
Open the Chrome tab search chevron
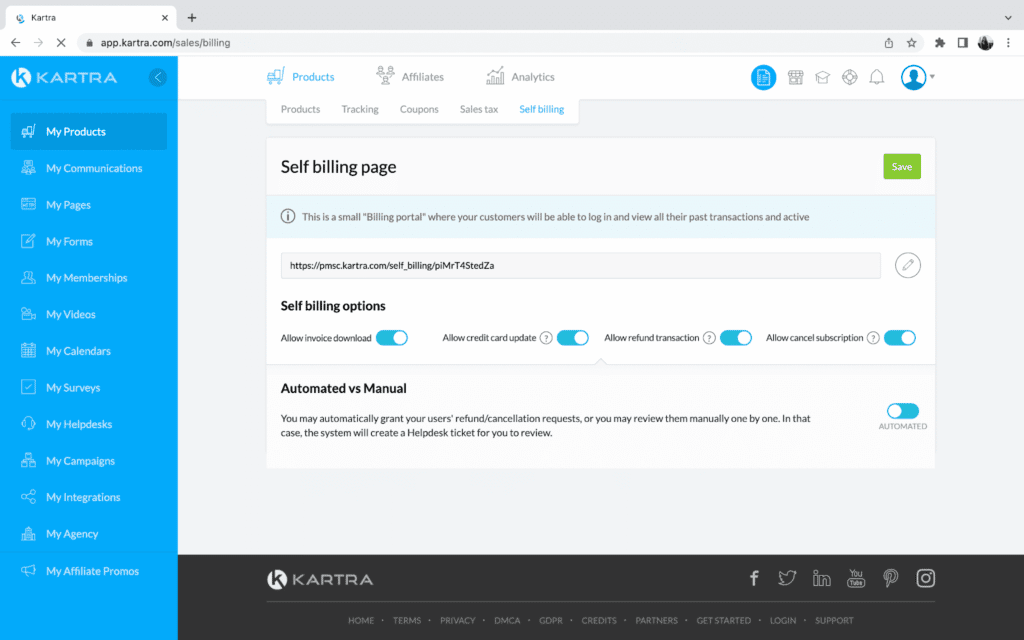(1008, 18)
